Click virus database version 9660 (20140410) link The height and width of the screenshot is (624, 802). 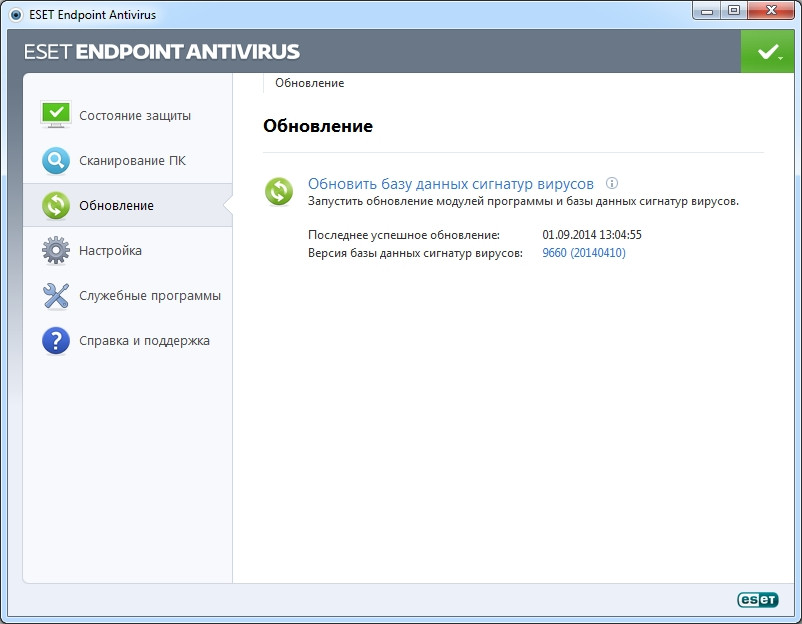[x=584, y=253]
